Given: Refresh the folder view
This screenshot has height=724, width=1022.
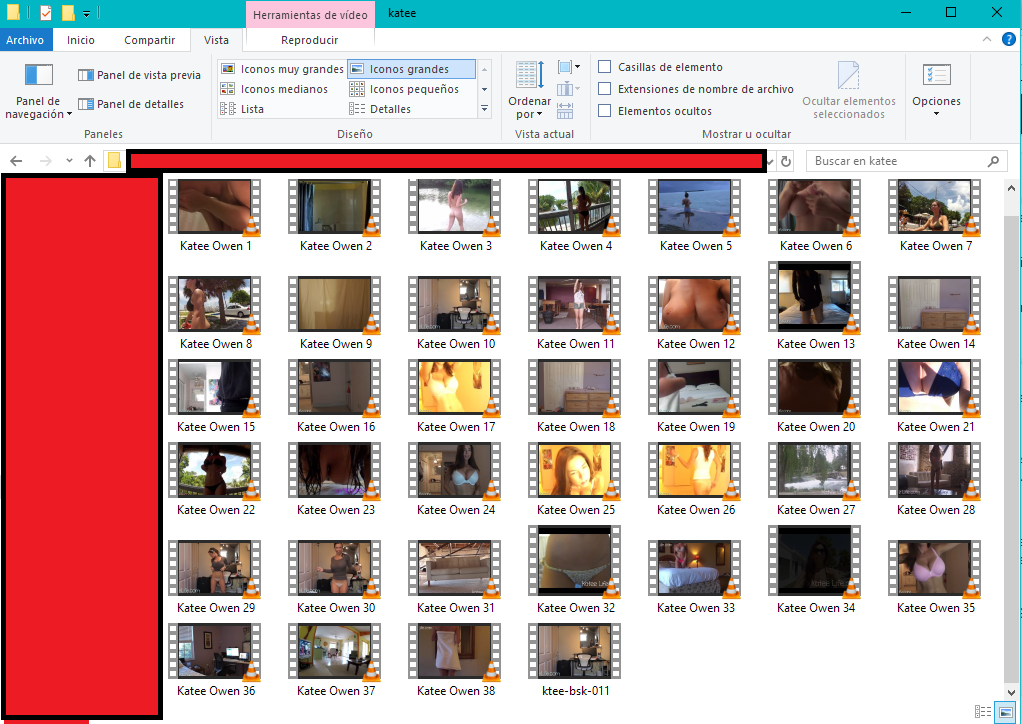Looking at the screenshot, I should tap(786, 161).
